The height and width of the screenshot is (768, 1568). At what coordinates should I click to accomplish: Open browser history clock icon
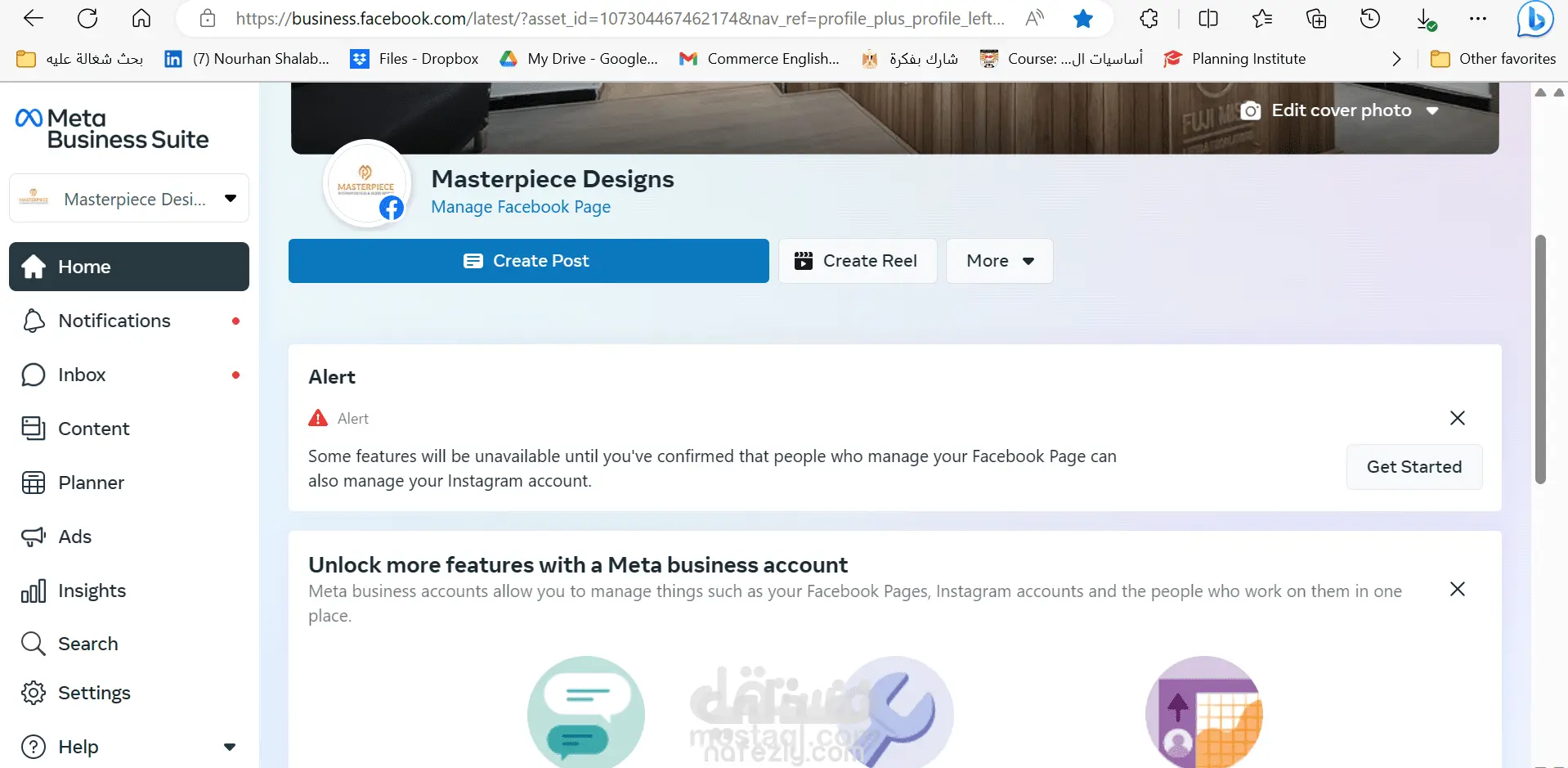coord(1370,19)
